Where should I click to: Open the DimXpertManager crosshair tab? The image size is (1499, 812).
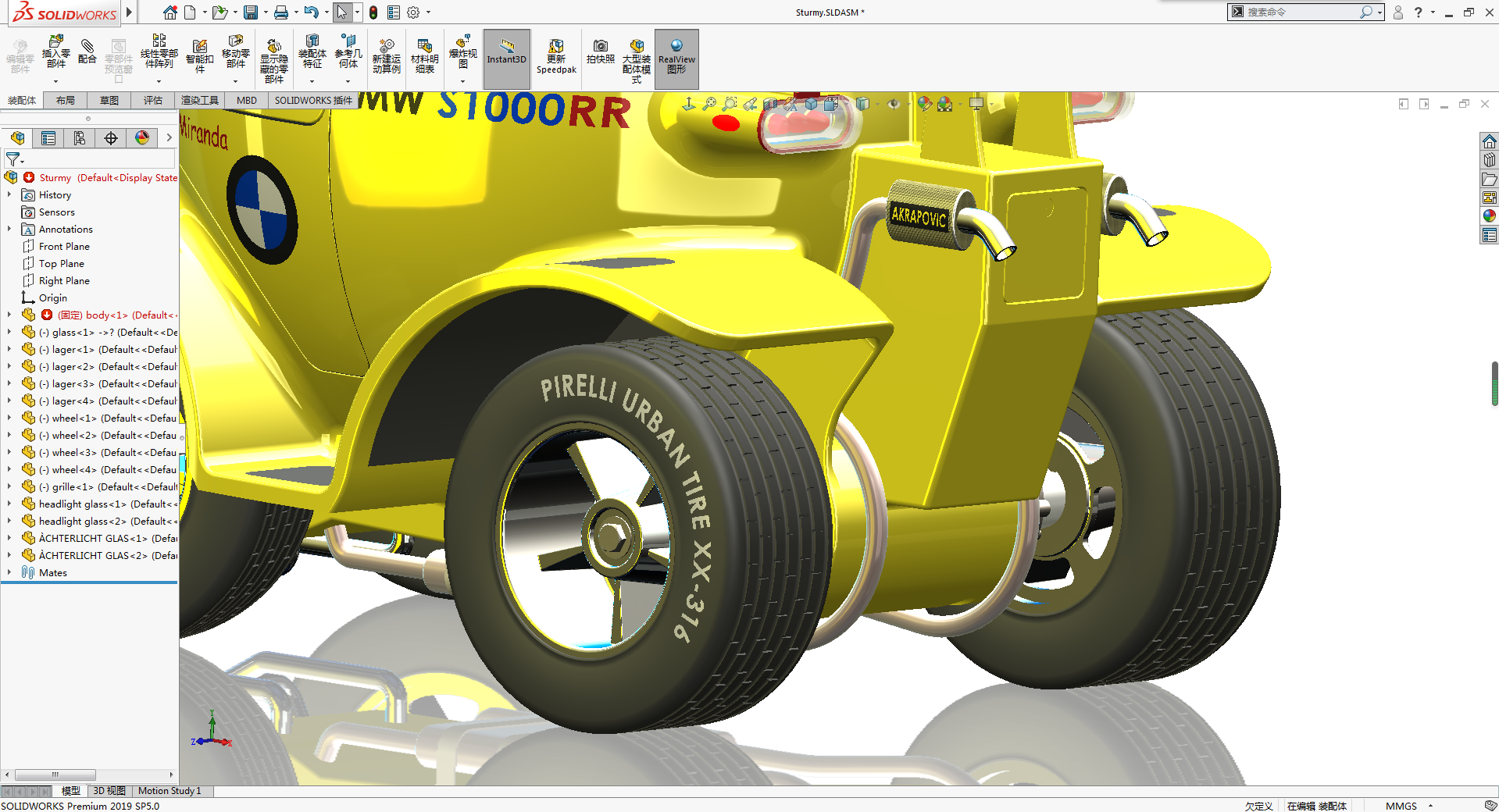(x=111, y=138)
